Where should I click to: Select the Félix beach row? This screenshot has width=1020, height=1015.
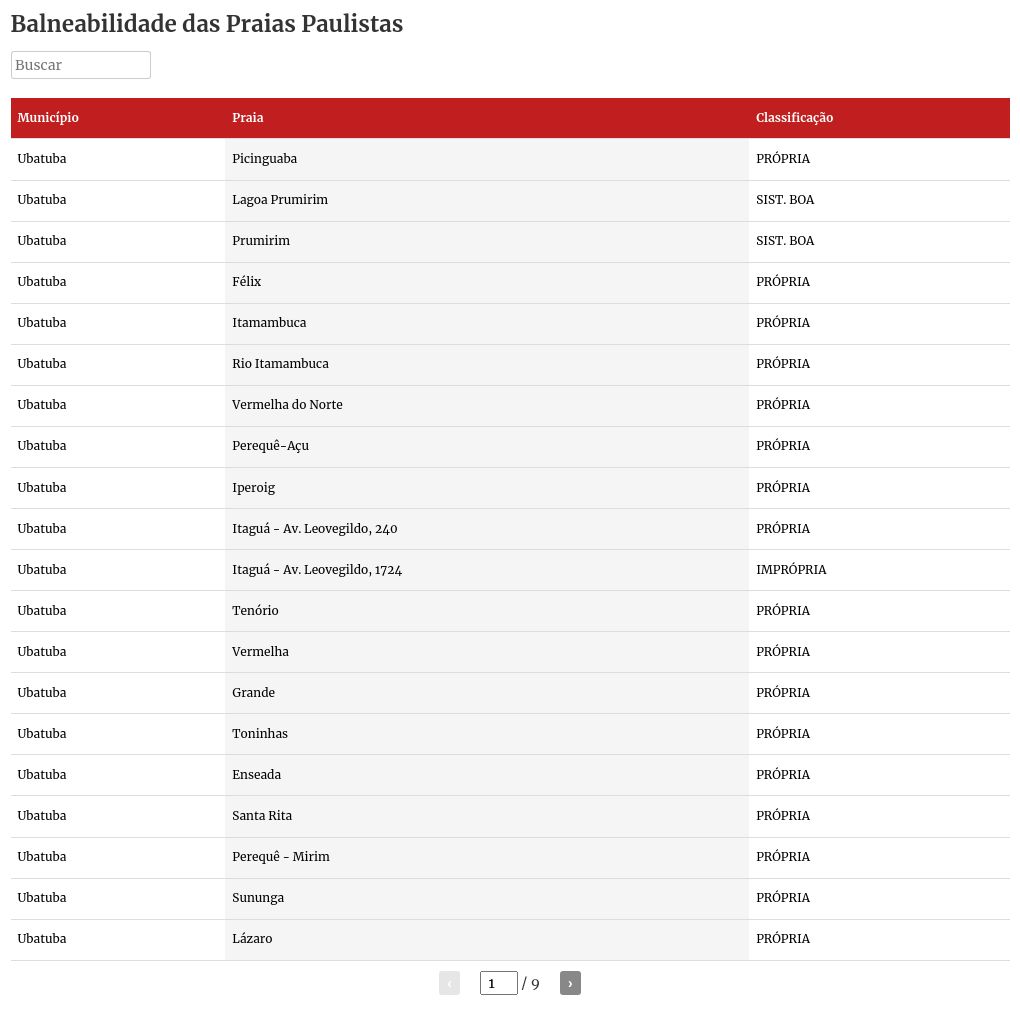pos(510,282)
